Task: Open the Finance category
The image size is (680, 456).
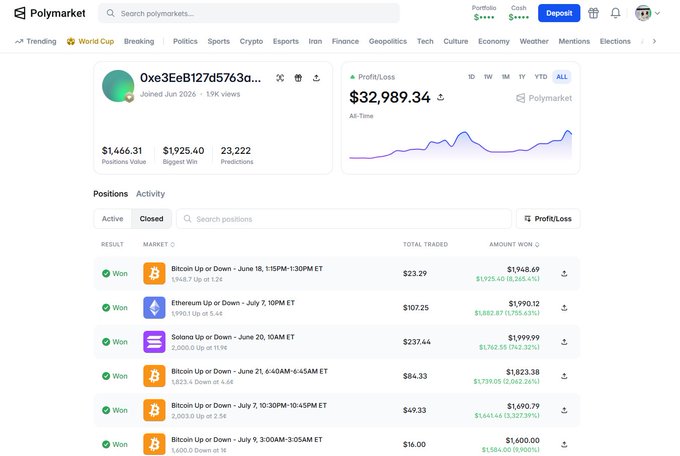Action: pyautogui.click(x=345, y=41)
